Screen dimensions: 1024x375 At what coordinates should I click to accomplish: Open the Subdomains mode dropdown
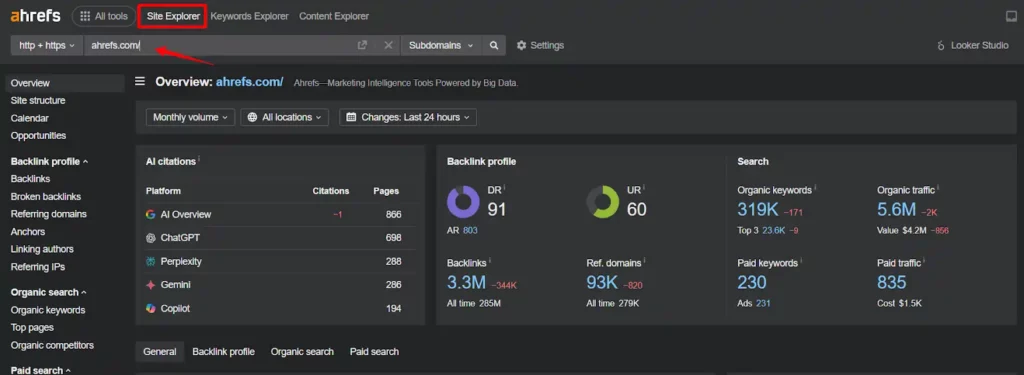[441, 45]
